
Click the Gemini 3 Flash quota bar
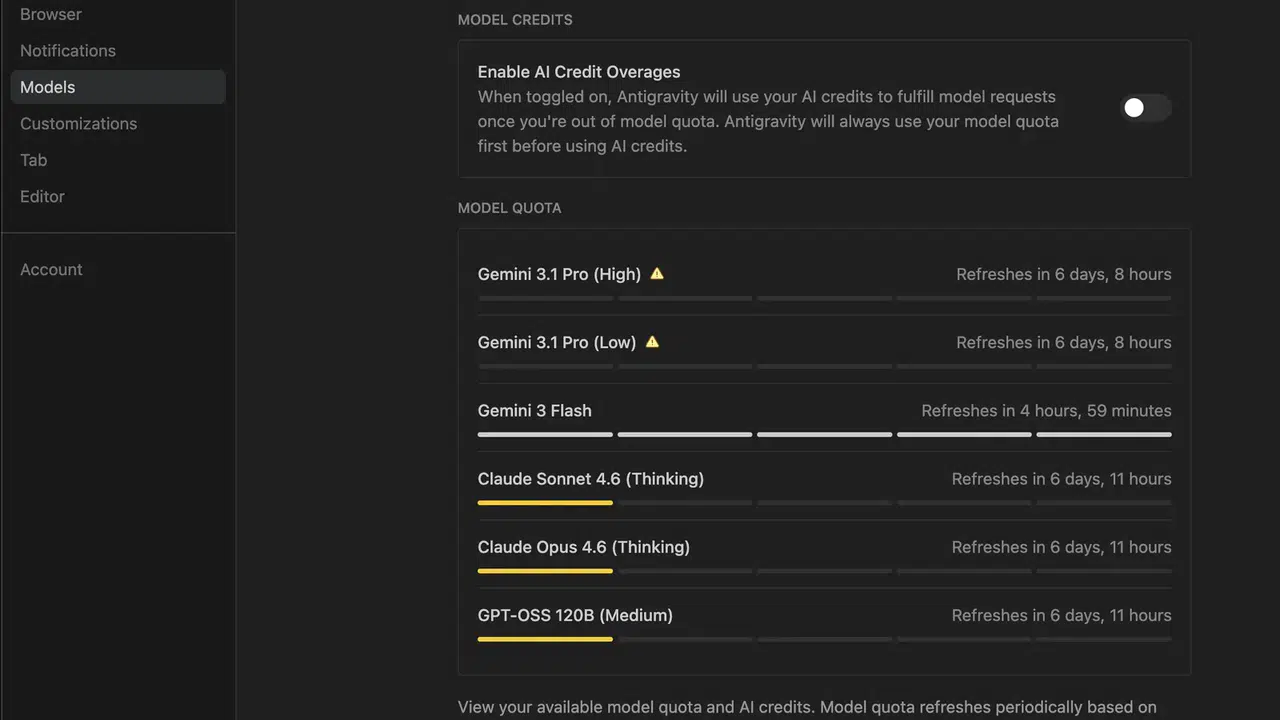(824, 434)
